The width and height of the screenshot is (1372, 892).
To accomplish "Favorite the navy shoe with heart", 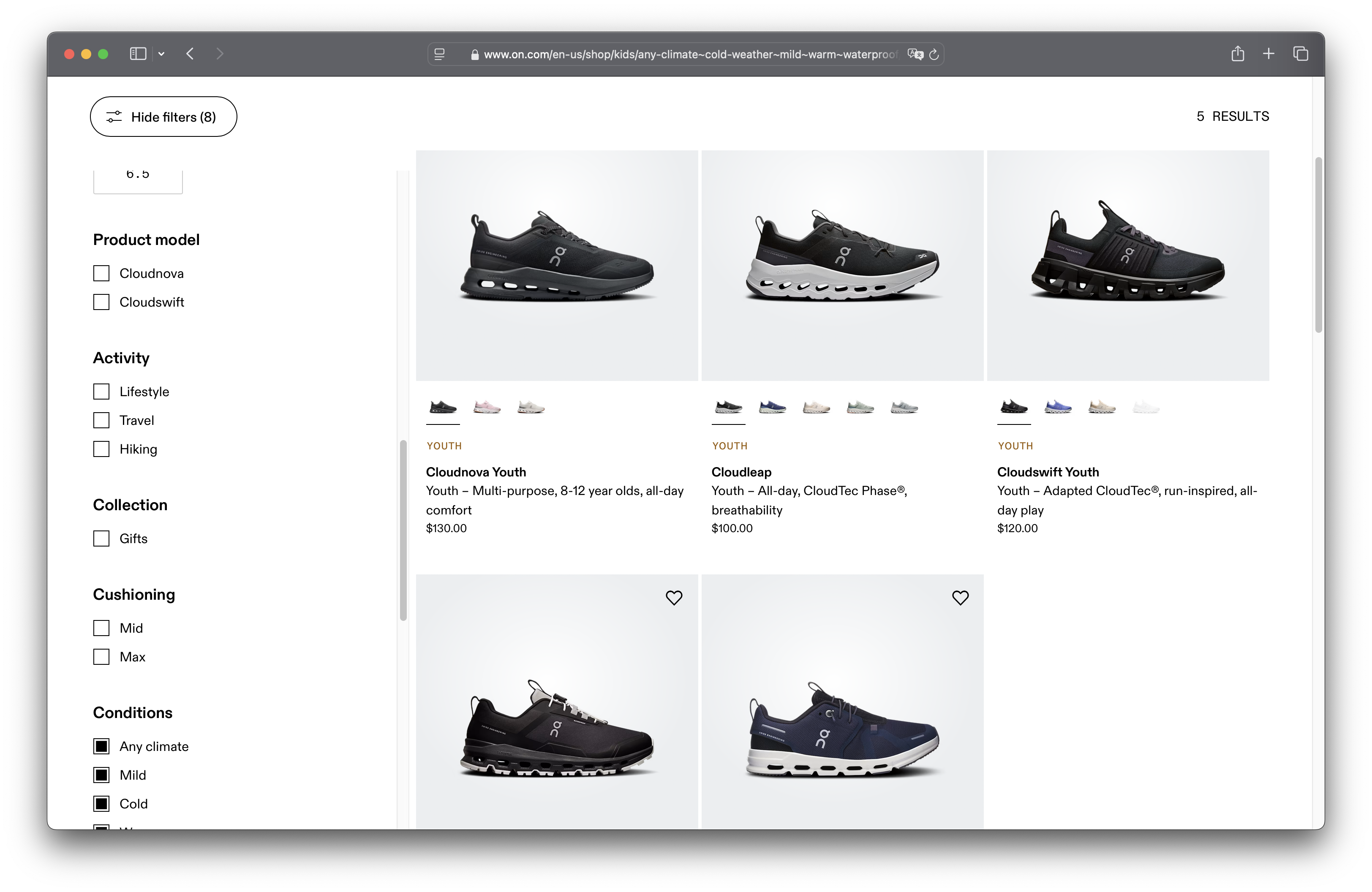I will point(960,598).
